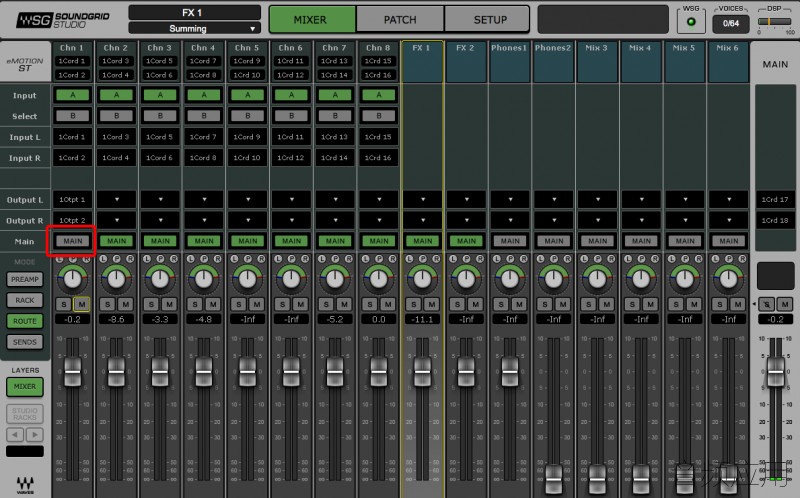The image size is (800, 498).
Task: Click the Chn 2 gain value -8.6
Action: click(116, 319)
